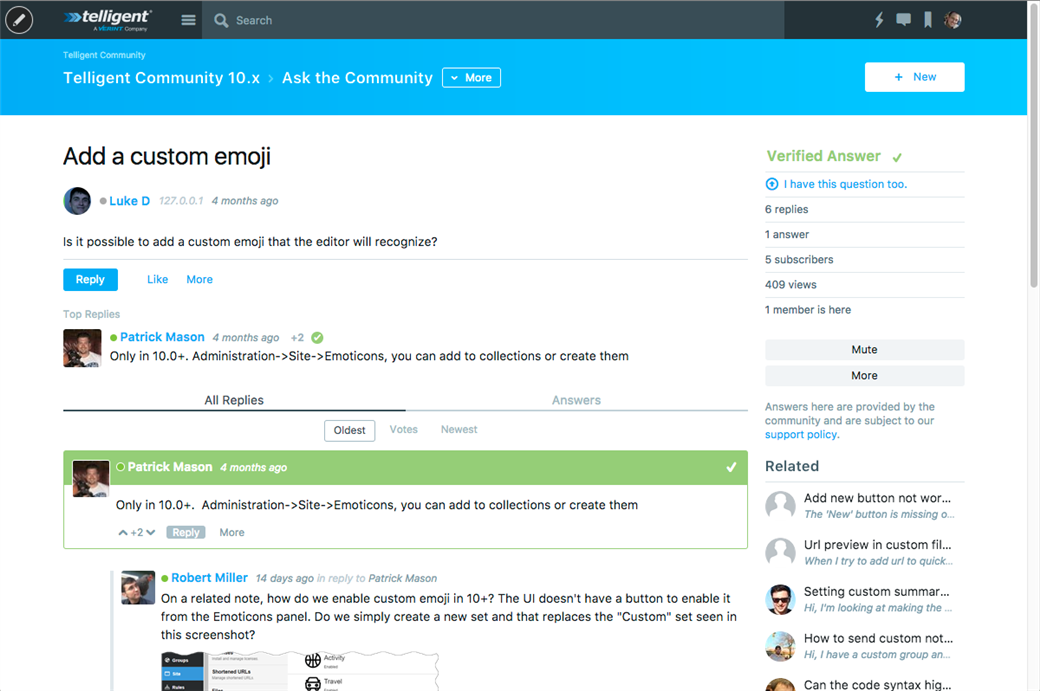Click the 'I have this question too' arrow icon
Viewport: 1040px width, 691px height.
point(771,184)
